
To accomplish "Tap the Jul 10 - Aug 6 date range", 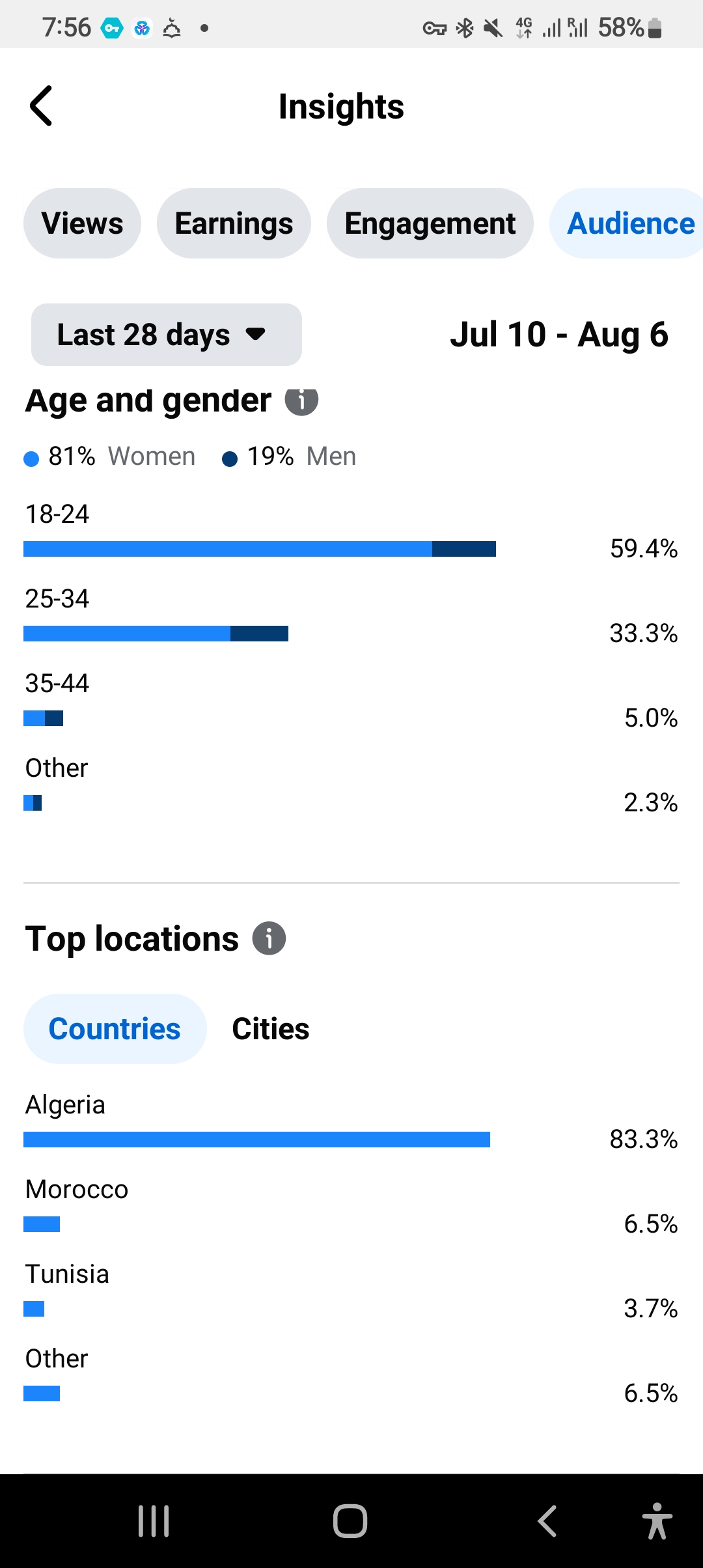I will 559,335.
